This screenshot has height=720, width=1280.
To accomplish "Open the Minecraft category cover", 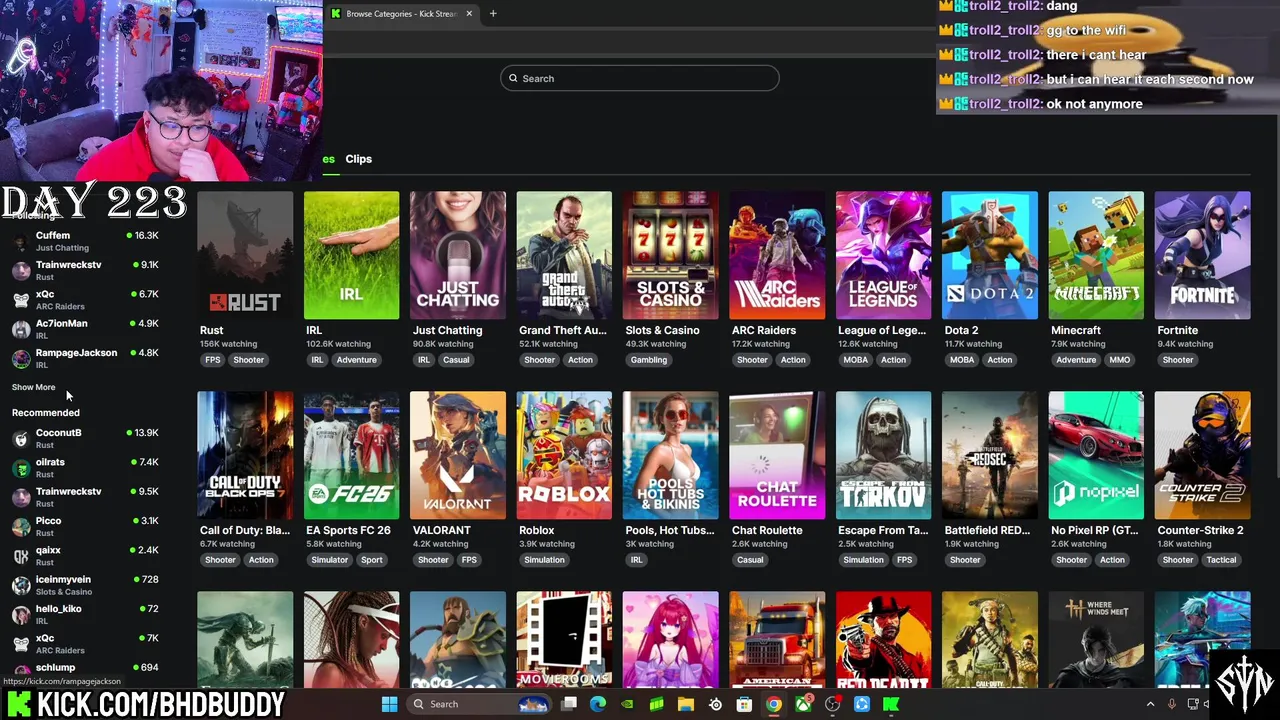I will [1096, 255].
